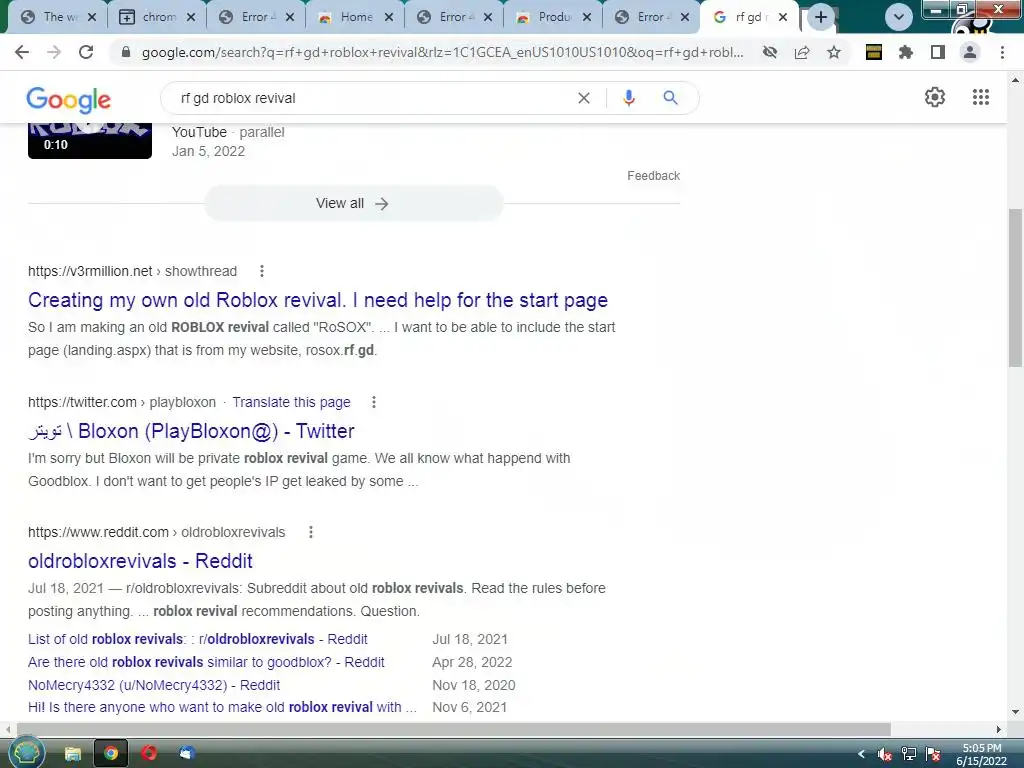
Task: Submit search with magnifier icon
Action: [670, 98]
